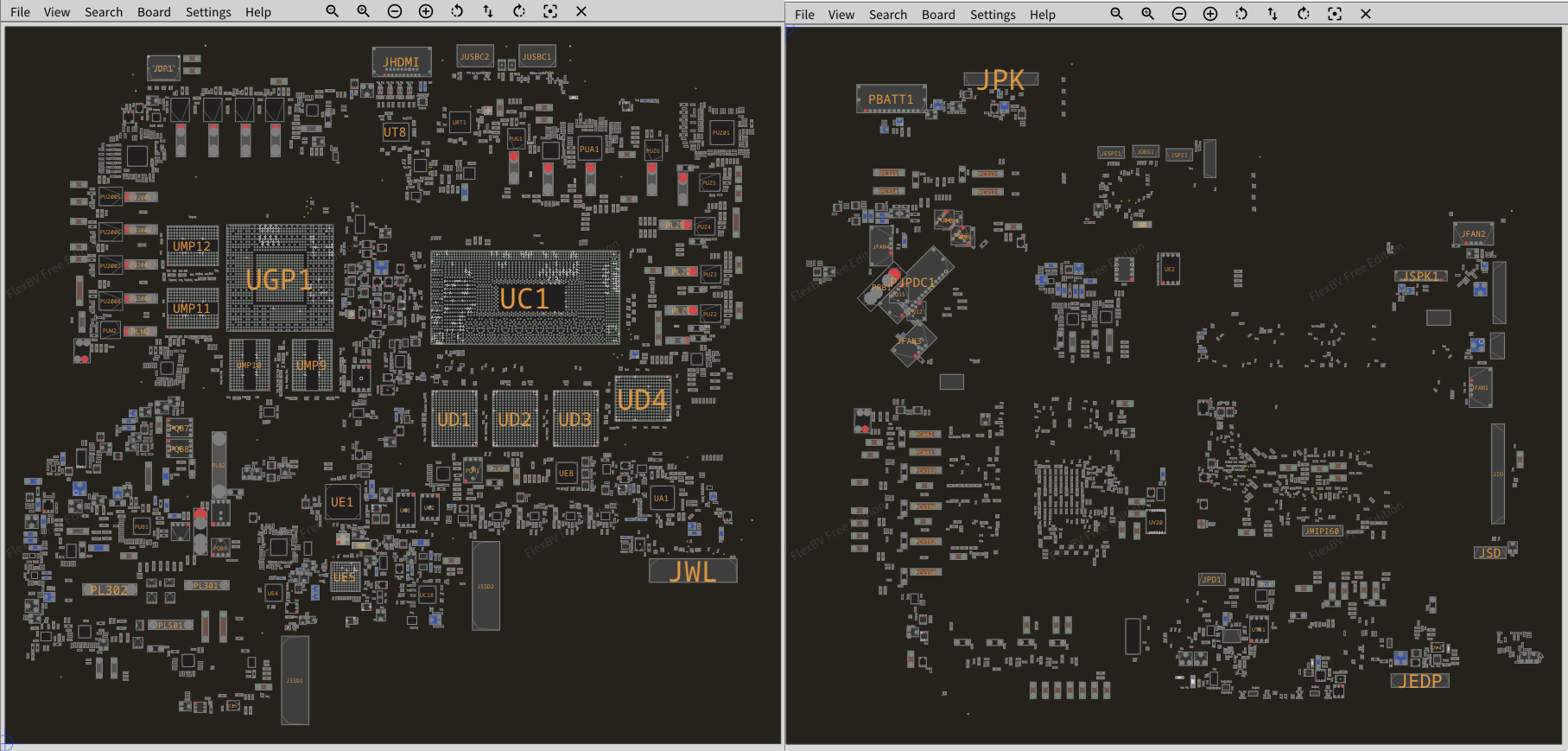Click zoom in plus icon in right window

tap(1210, 14)
